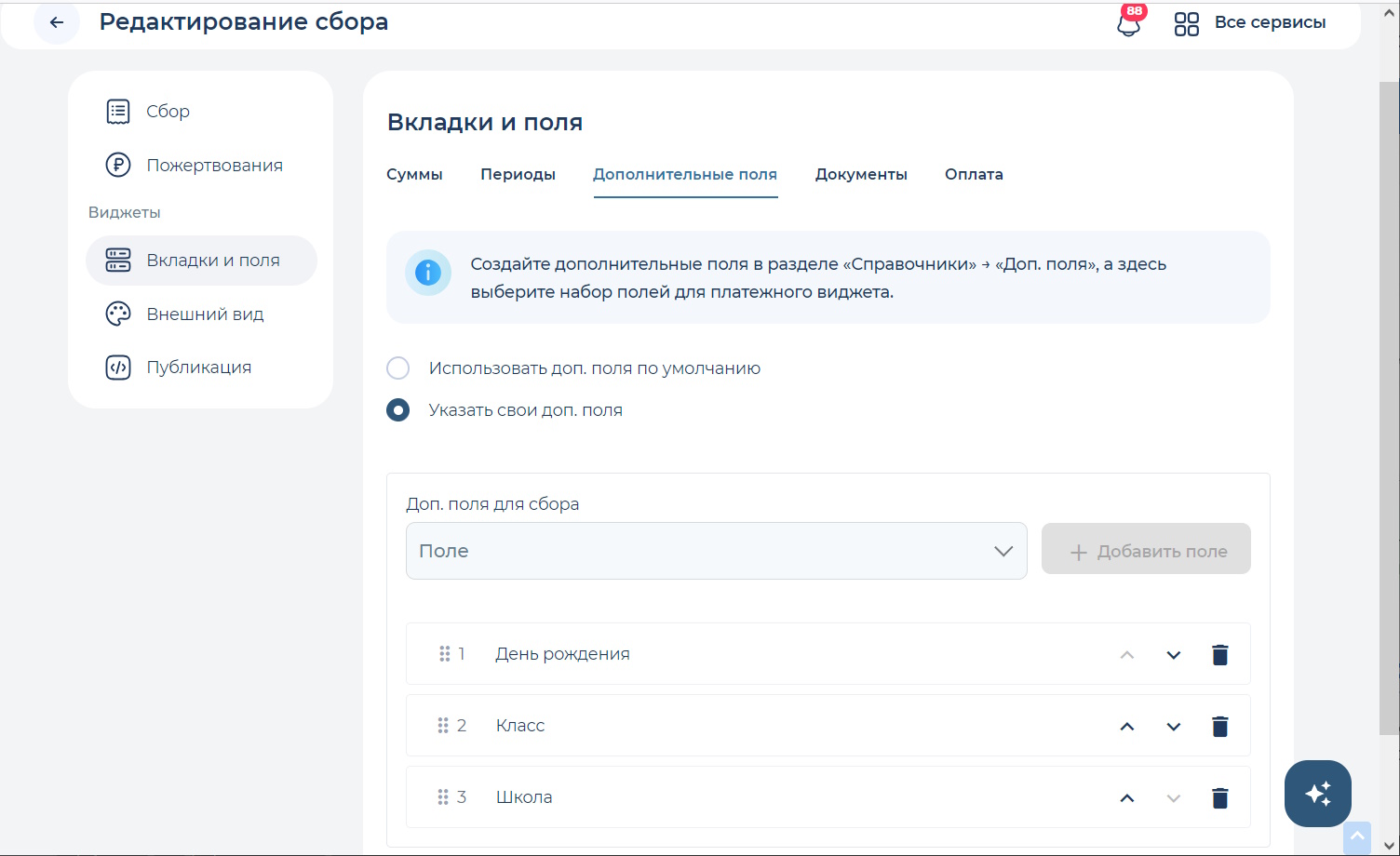
Task: Move Класс up with chevron
Action: coord(1127,727)
